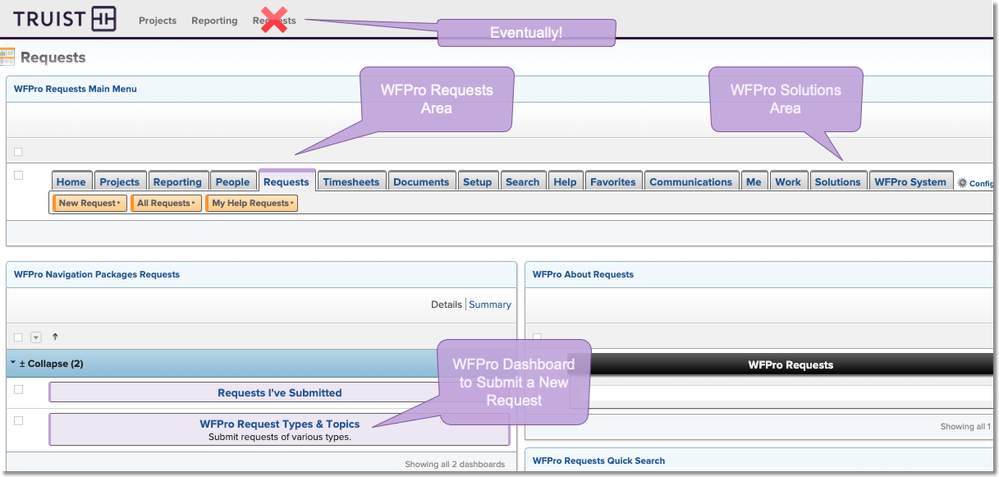Open Projects in the Truist header navigation

pyautogui.click(x=157, y=20)
